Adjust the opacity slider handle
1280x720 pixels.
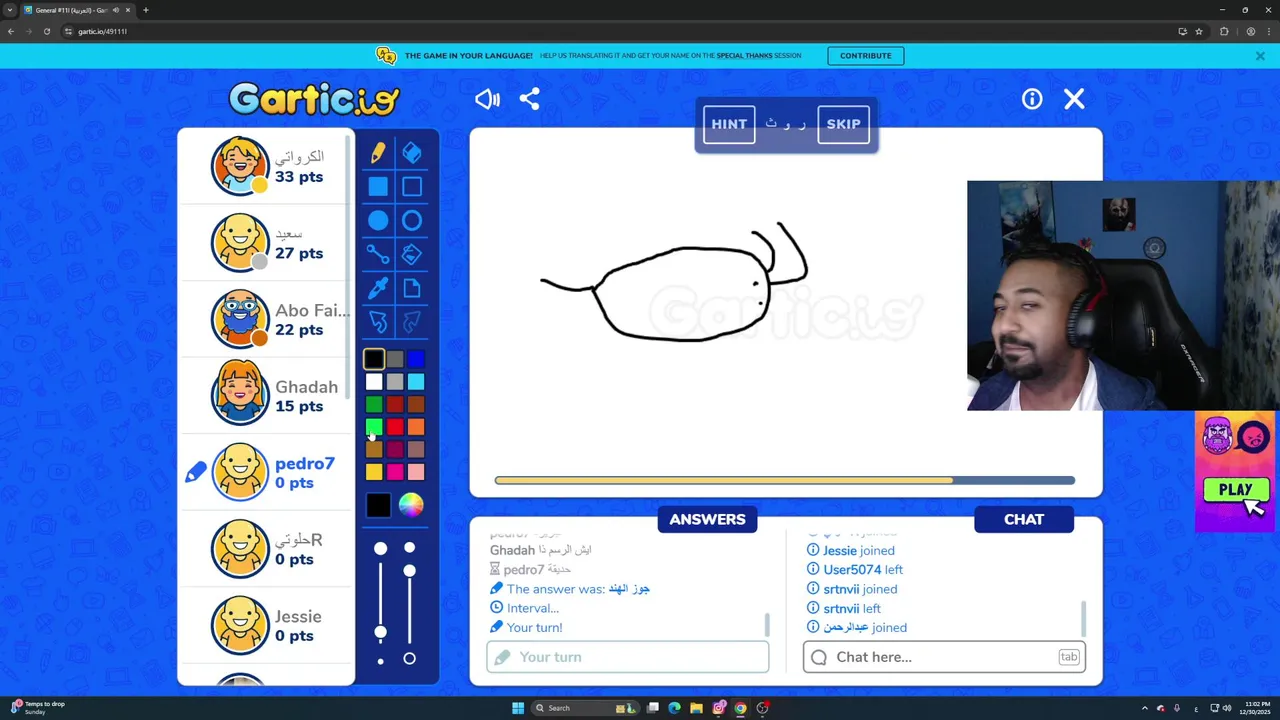point(409,570)
